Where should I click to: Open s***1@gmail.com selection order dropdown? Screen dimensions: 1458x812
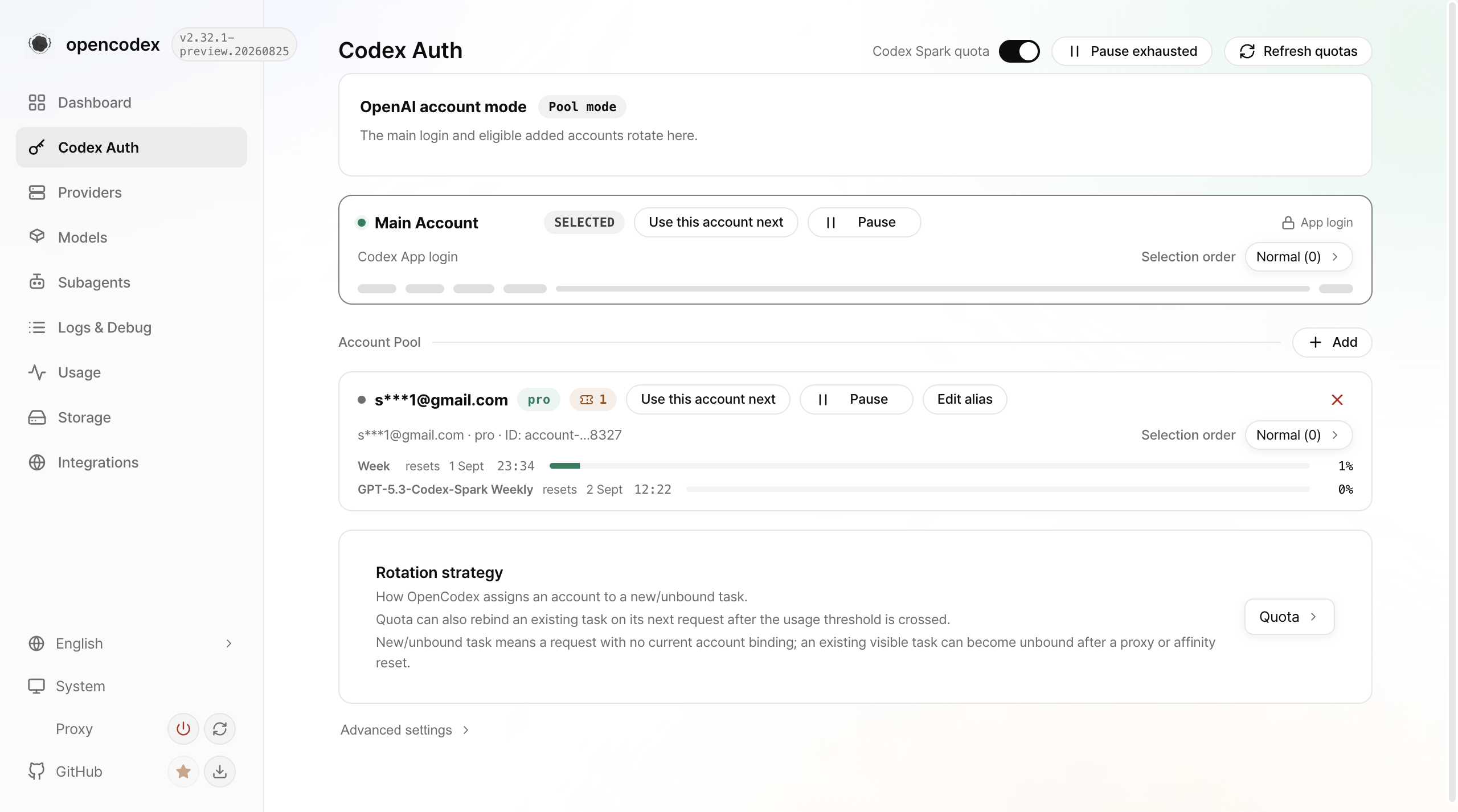[1299, 435]
